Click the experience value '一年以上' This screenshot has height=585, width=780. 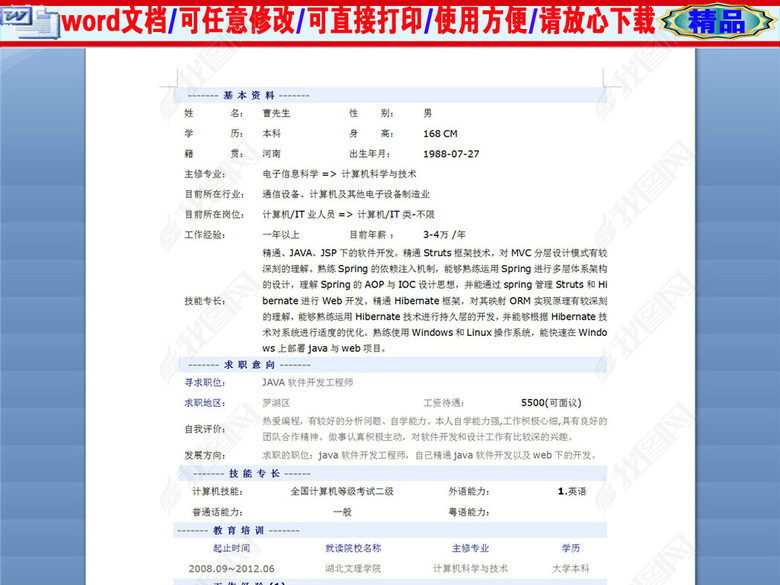281,235
